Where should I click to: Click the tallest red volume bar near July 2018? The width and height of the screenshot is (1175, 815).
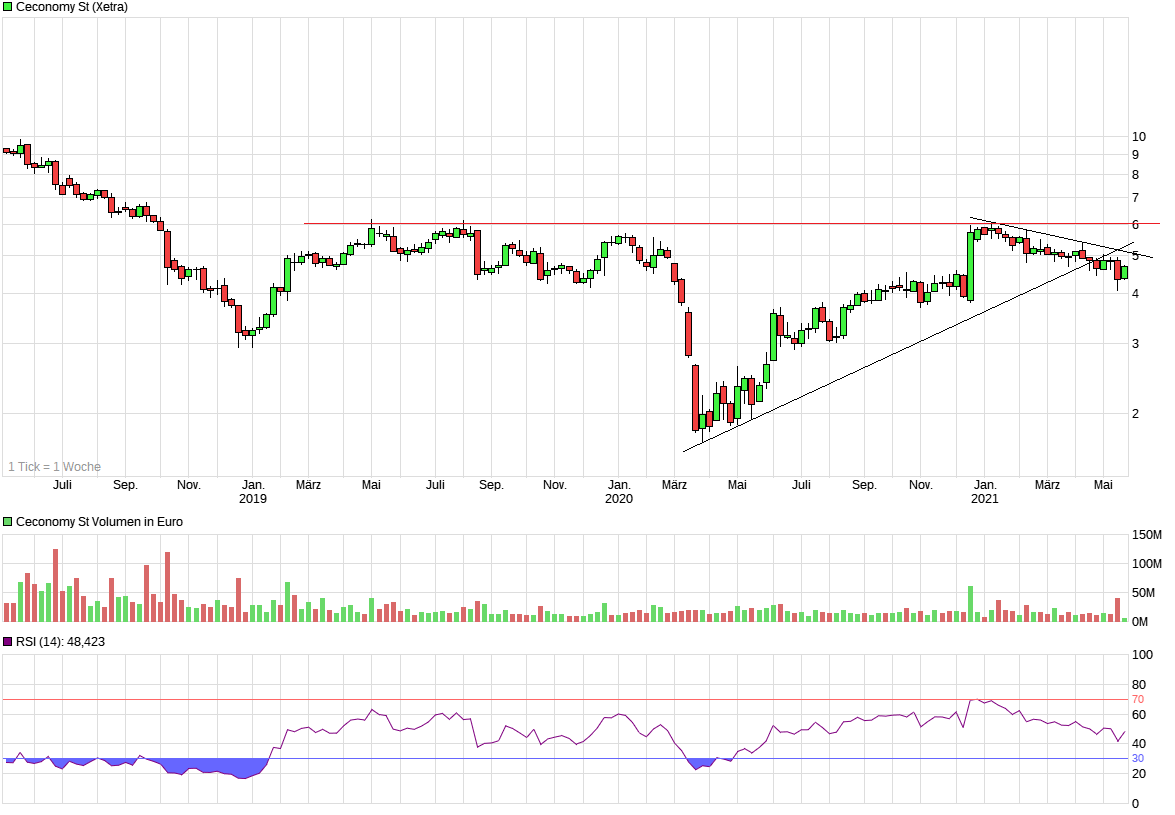(55, 585)
